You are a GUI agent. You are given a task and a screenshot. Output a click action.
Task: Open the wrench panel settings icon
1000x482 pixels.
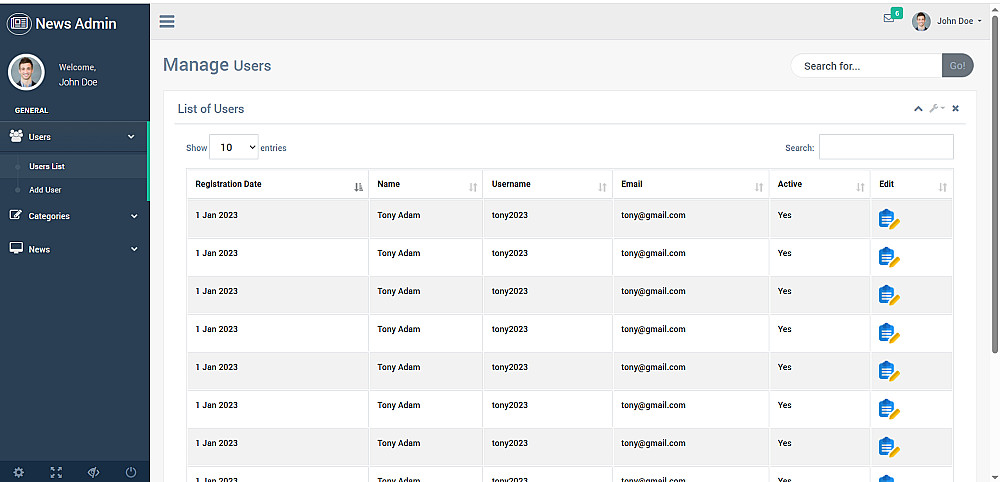[x=935, y=109]
